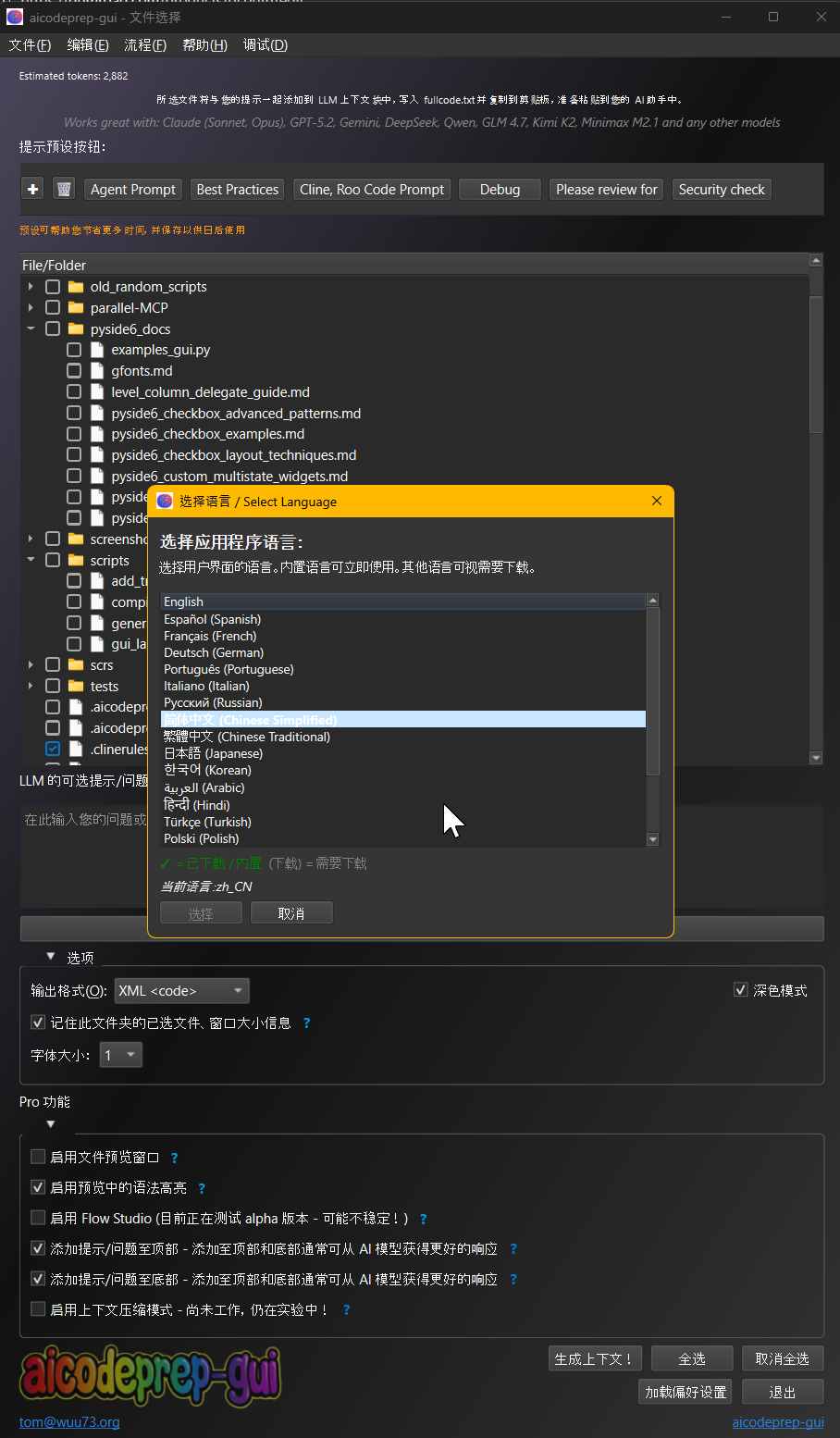840x1438 pixels.
Task: Click help icon beside 启用文件预览窗口
Action: pos(175,1158)
